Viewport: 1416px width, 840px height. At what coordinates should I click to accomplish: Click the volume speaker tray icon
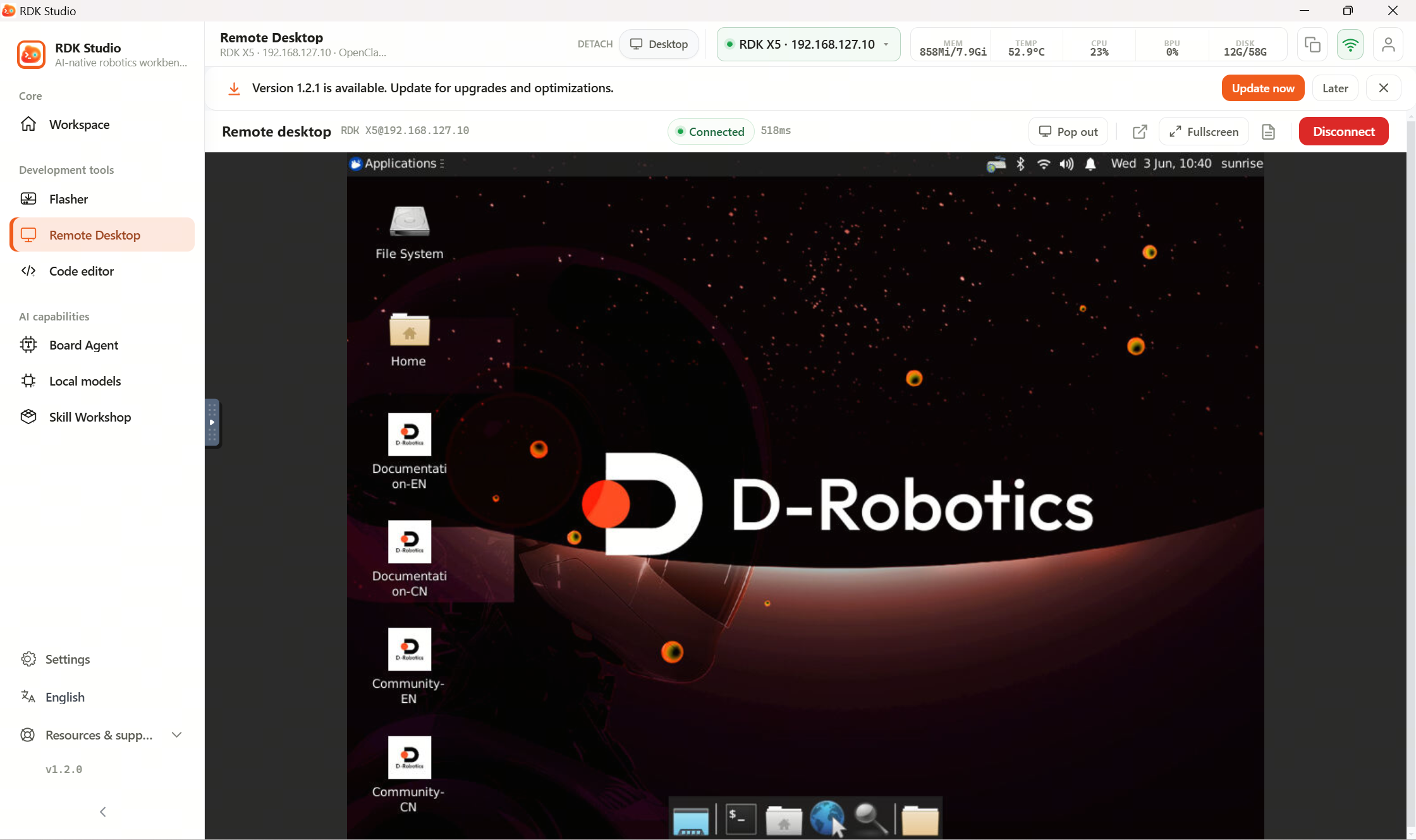click(x=1066, y=164)
